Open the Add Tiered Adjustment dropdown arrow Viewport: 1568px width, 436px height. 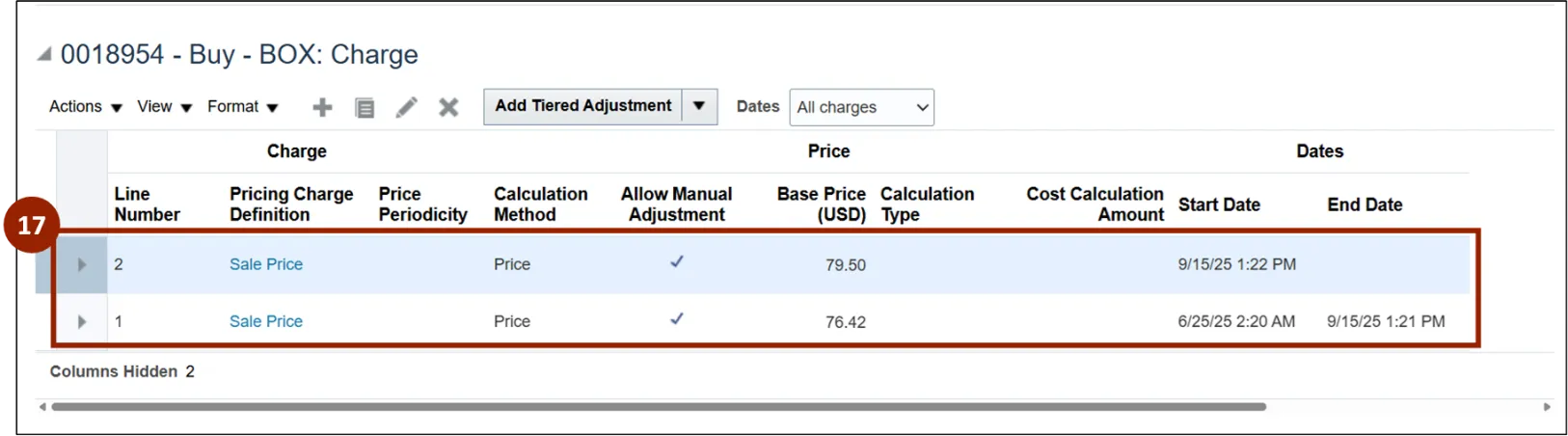tap(699, 106)
